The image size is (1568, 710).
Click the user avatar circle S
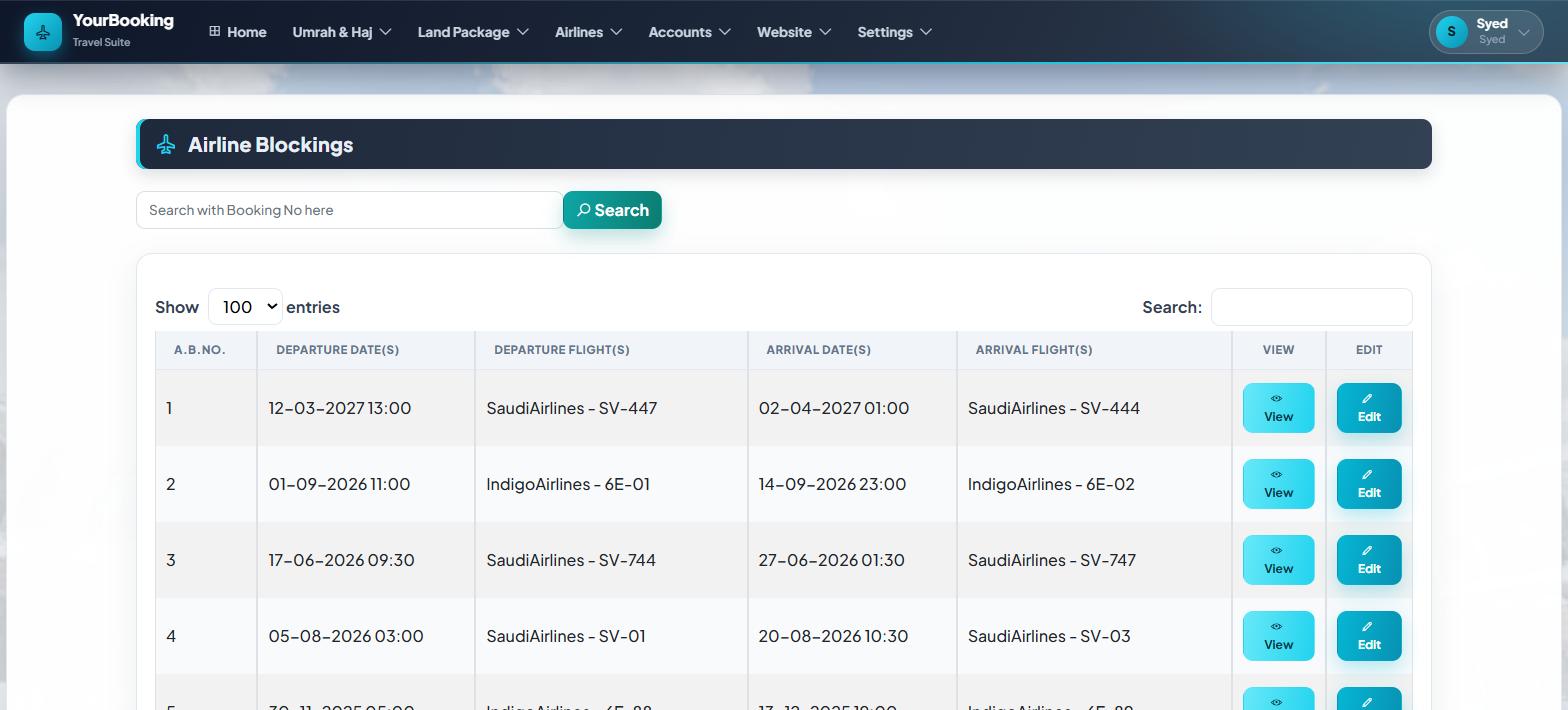pos(1452,32)
